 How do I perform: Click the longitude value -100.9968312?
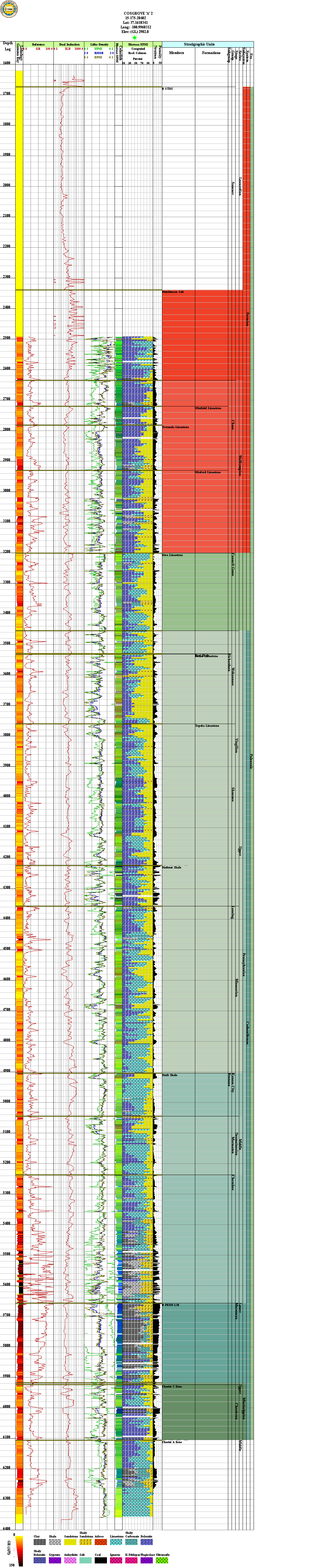point(141,27)
